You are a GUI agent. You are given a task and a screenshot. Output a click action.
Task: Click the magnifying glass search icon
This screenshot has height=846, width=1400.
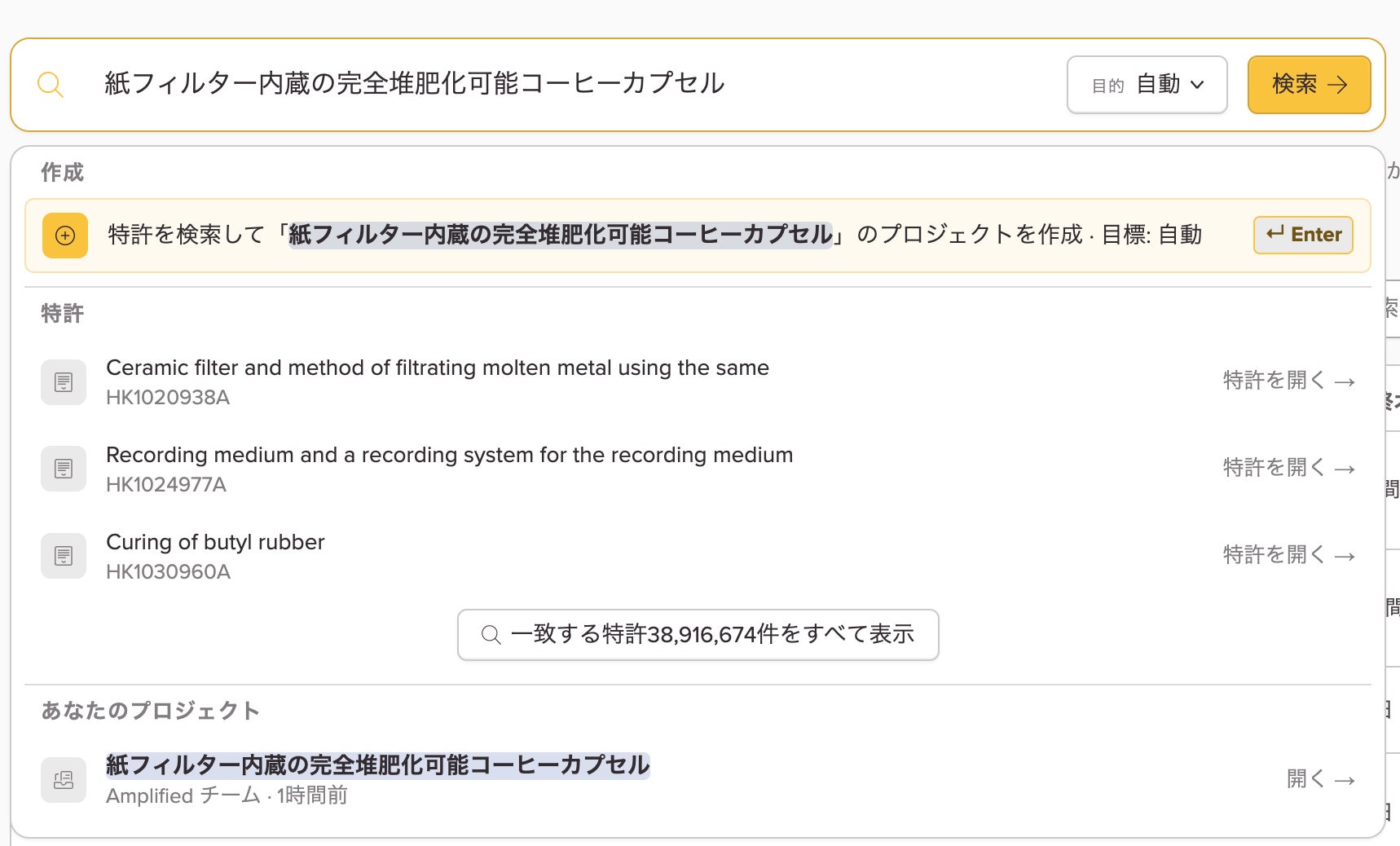click(51, 85)
